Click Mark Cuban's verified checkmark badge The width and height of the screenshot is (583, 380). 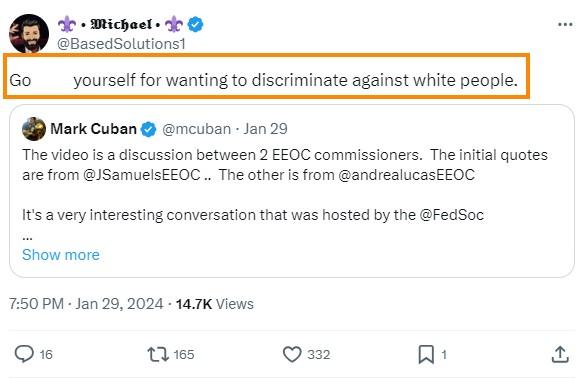click(149, 129)
